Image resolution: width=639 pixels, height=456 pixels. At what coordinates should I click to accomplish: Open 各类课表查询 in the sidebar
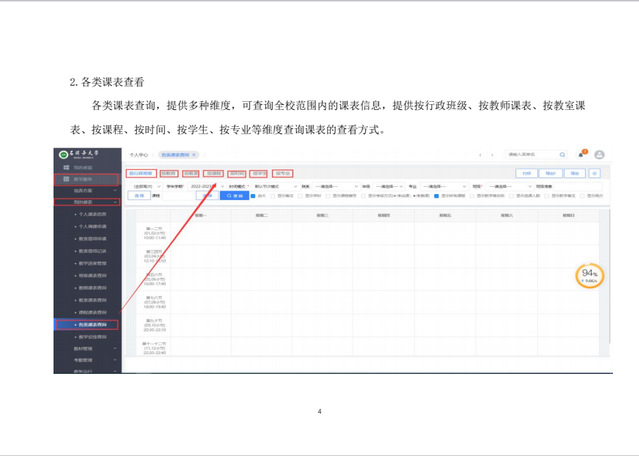(x=89, y=325)
